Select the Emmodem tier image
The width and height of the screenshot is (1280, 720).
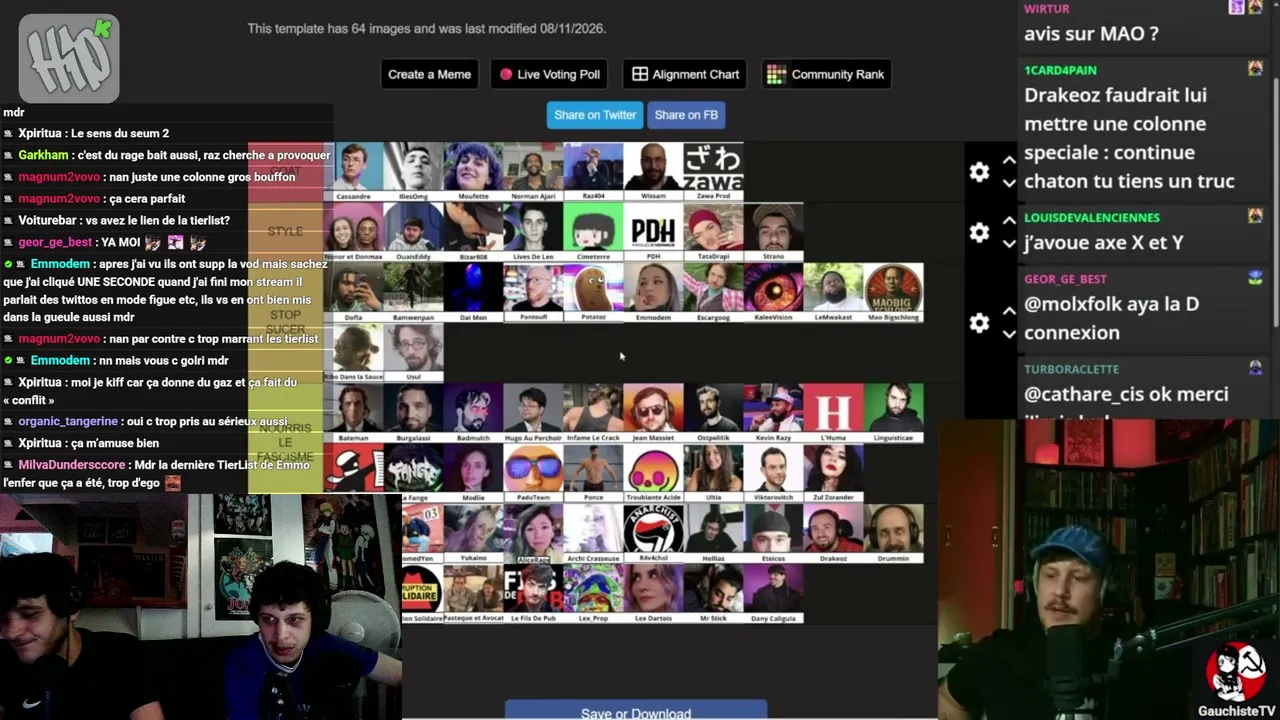click(x=653, y=292)
